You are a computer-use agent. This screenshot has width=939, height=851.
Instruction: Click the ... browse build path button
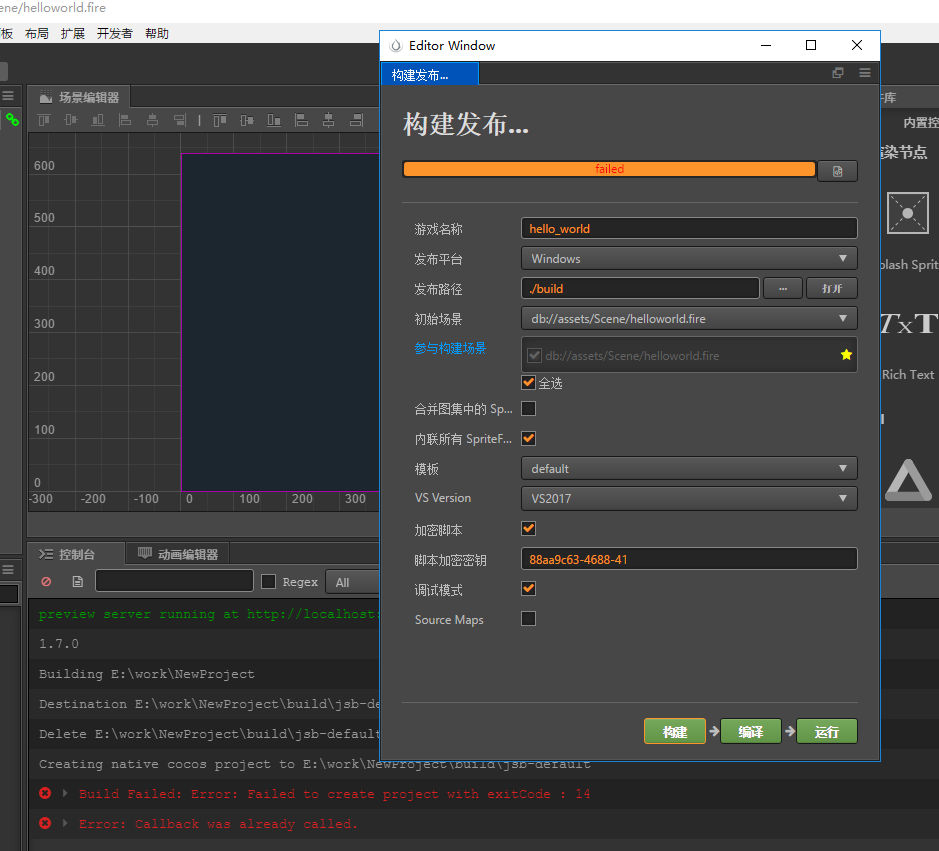(783, 289)
